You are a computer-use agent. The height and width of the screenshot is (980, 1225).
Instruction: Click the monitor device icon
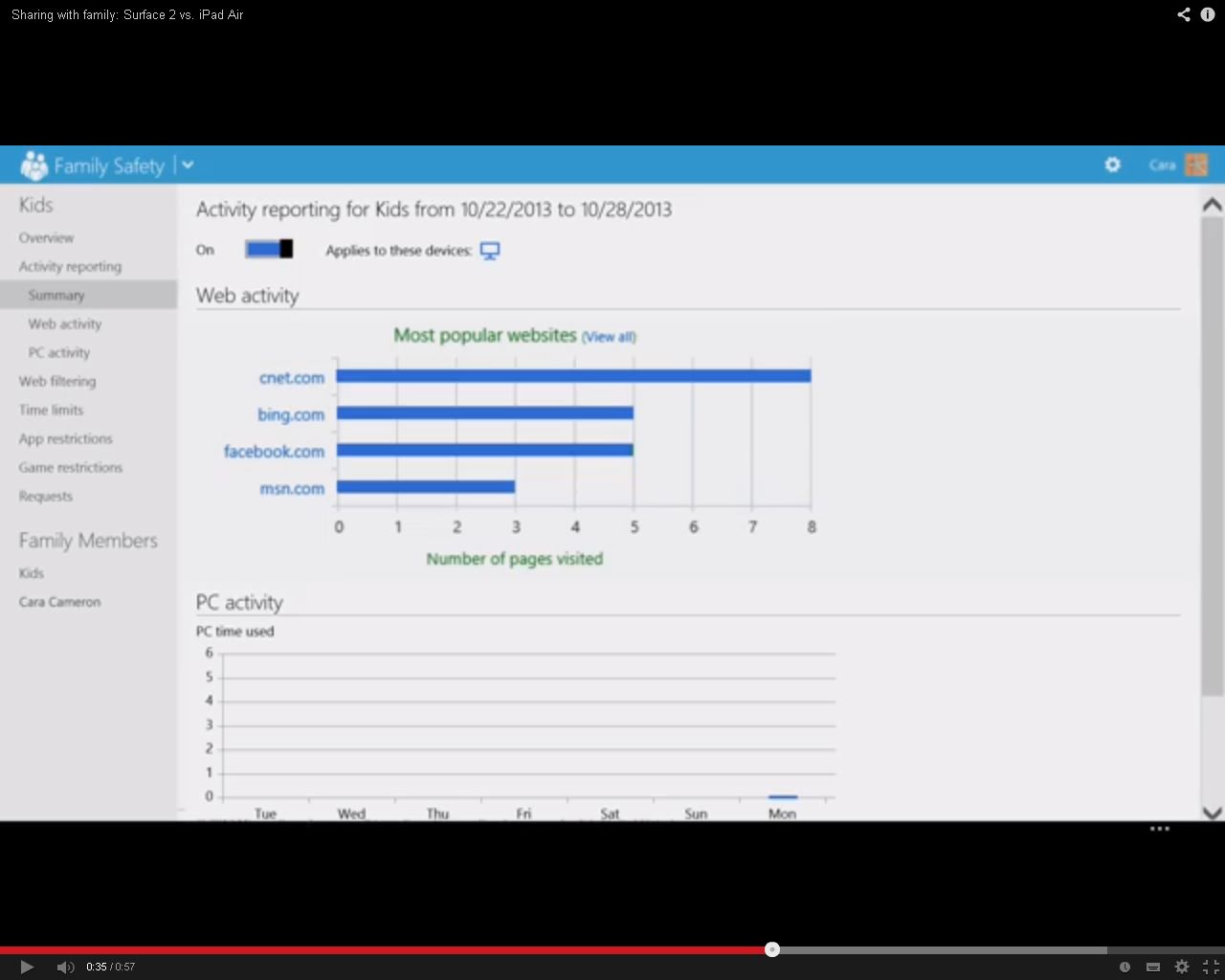[x=490, y=251]
